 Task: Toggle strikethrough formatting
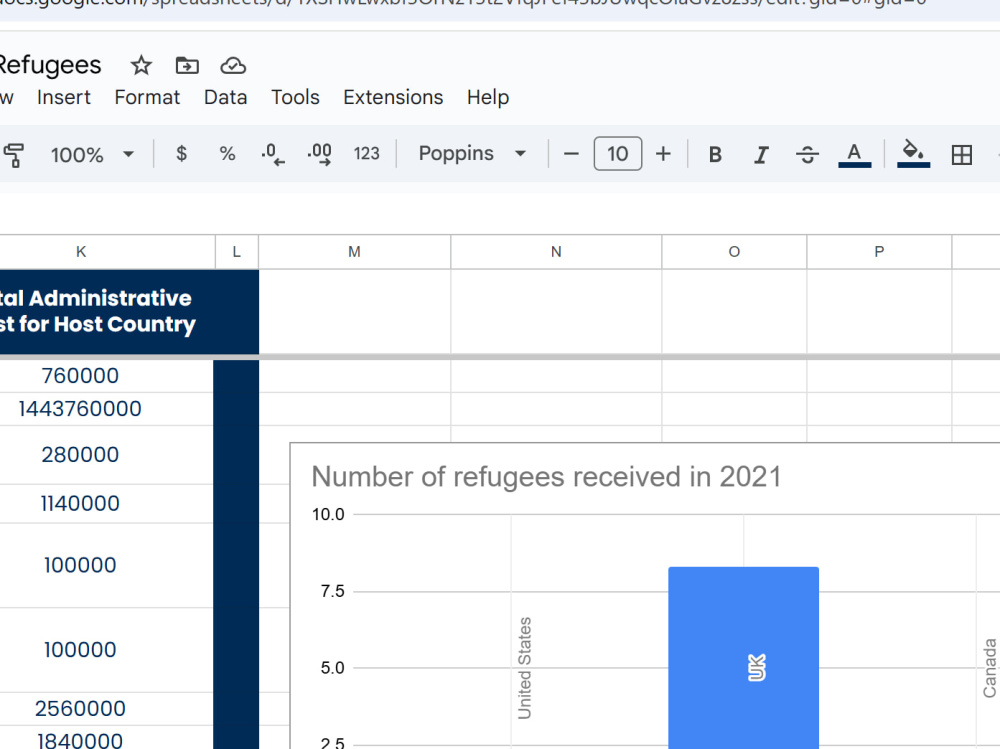pyautogui.click(x=807, y=154)
